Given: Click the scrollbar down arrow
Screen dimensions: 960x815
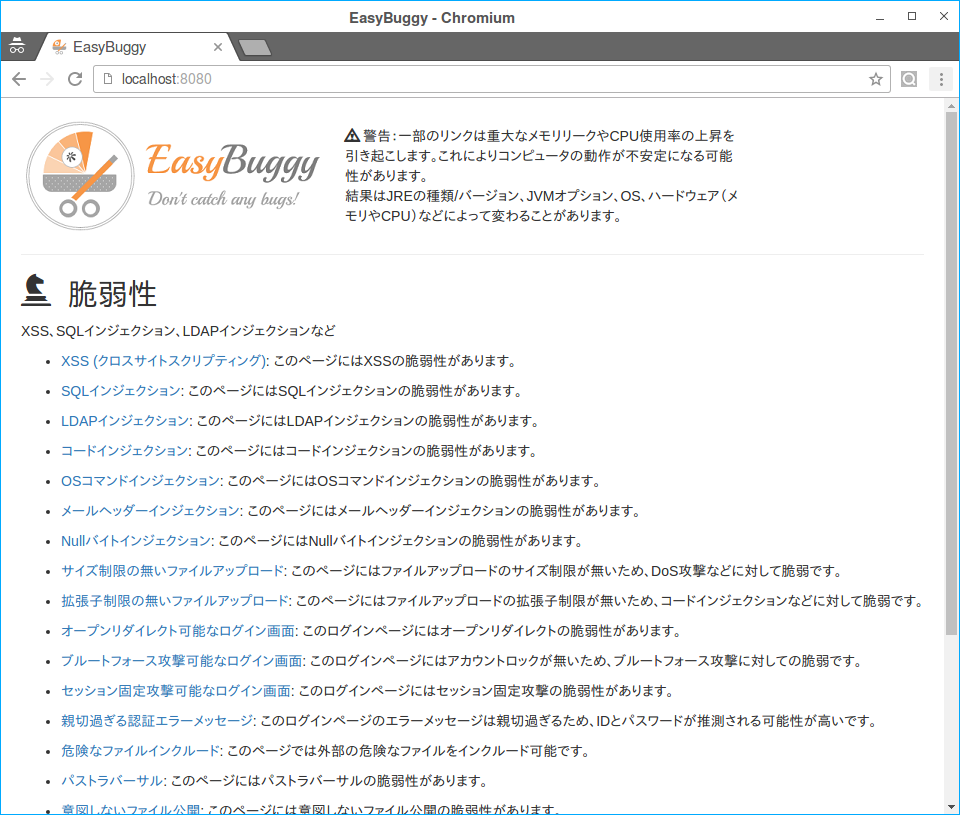Looking at the screenshot, I should pos(951,806).
